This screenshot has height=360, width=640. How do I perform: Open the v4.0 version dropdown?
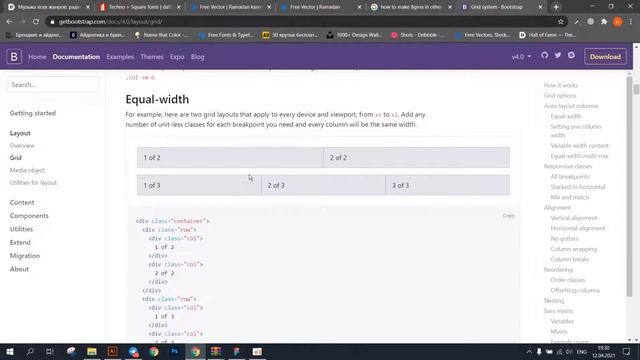pos(522,57)
